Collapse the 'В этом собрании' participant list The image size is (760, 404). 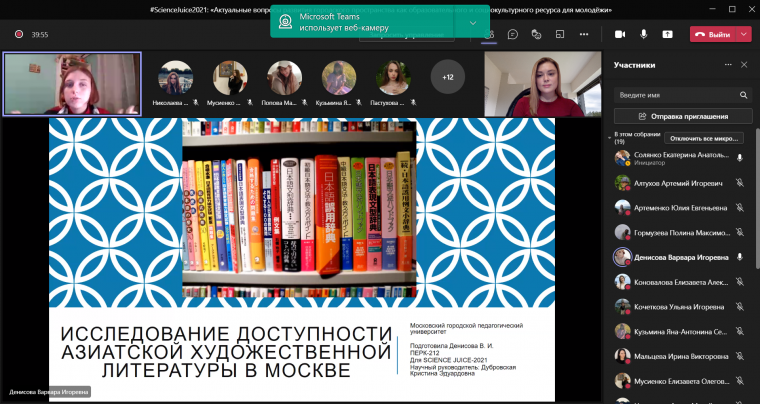click(611, 138)
